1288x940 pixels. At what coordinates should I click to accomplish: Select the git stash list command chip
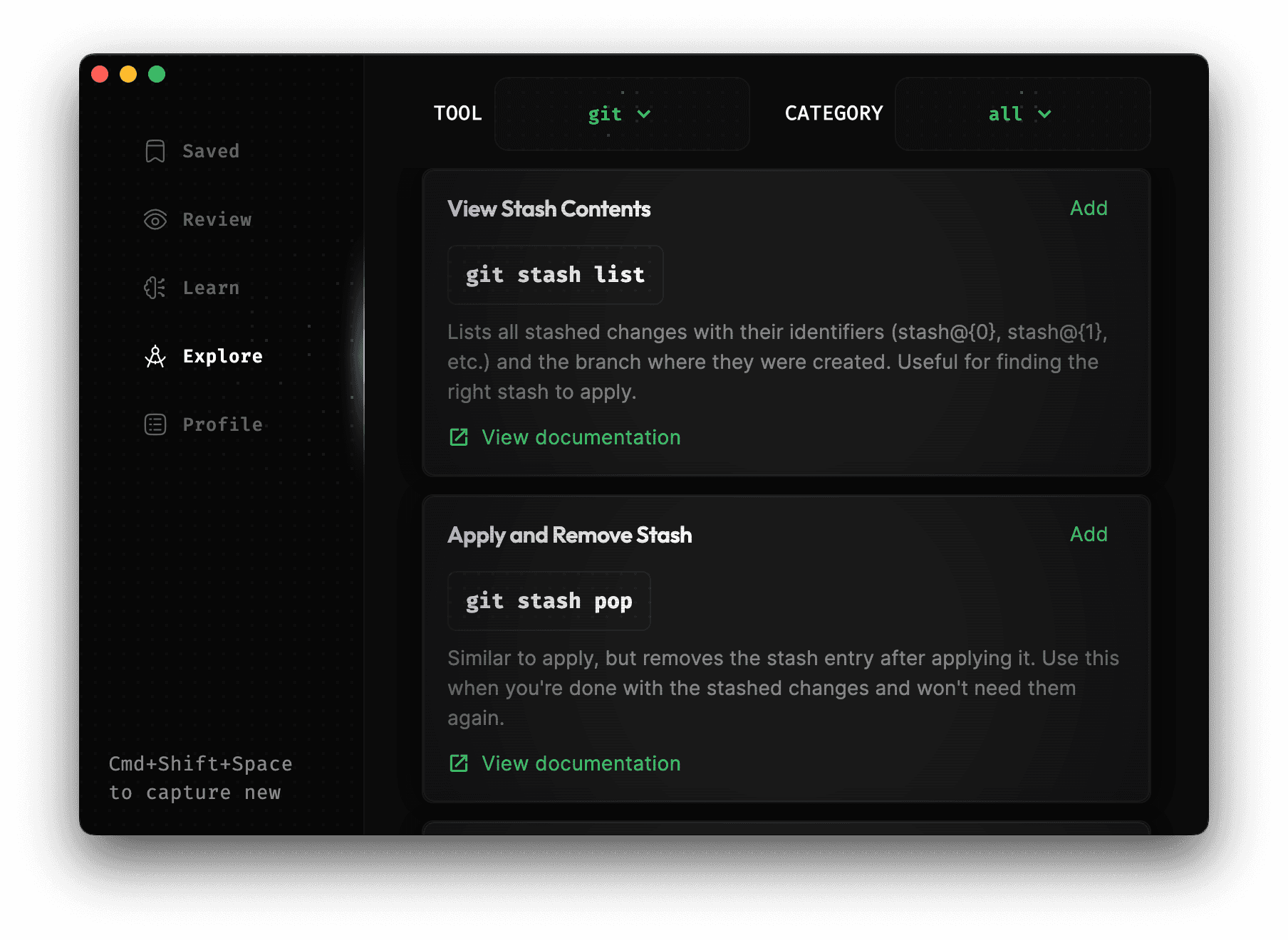pyautogui.click(x=554, y=275)
